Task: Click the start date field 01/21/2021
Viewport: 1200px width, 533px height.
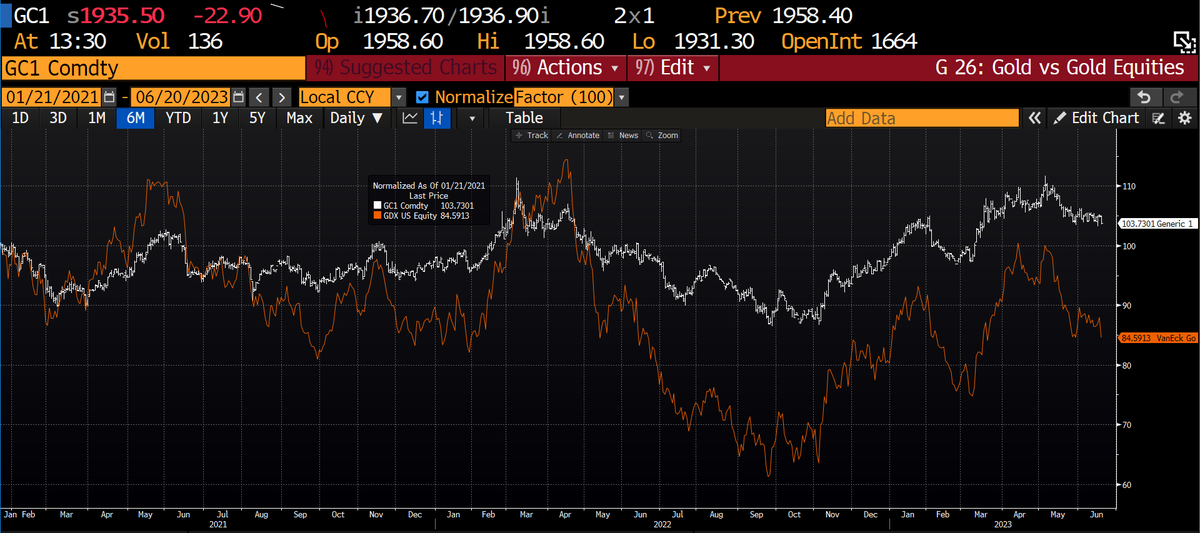Action: (53, 98)
